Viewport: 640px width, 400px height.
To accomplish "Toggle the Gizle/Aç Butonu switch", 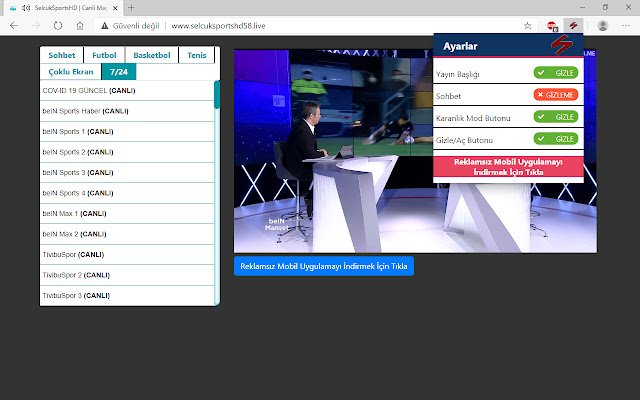I will [556, 139].
